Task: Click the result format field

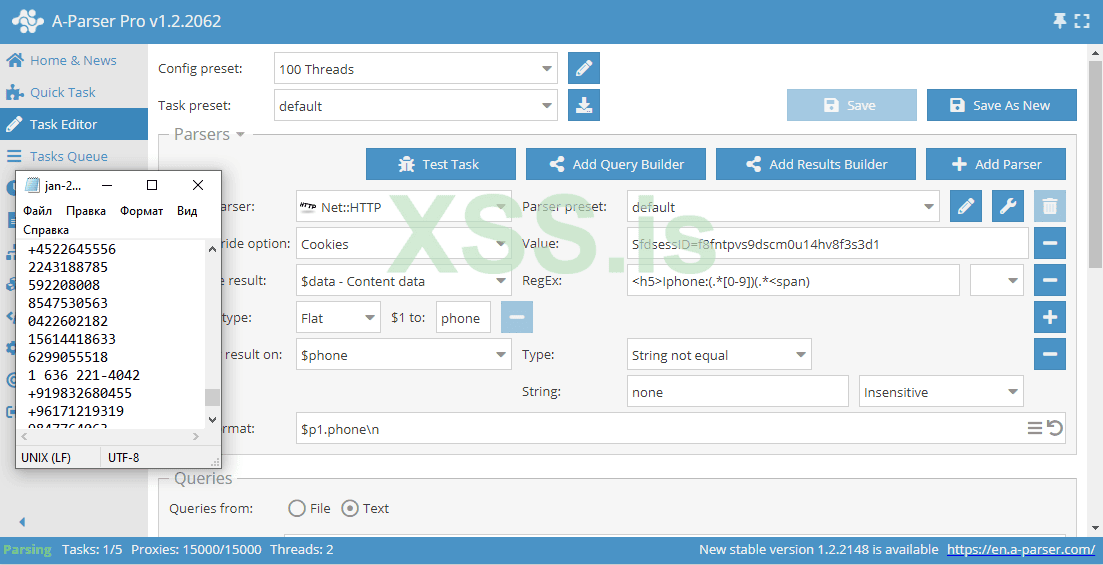Action: click(681, 428)
